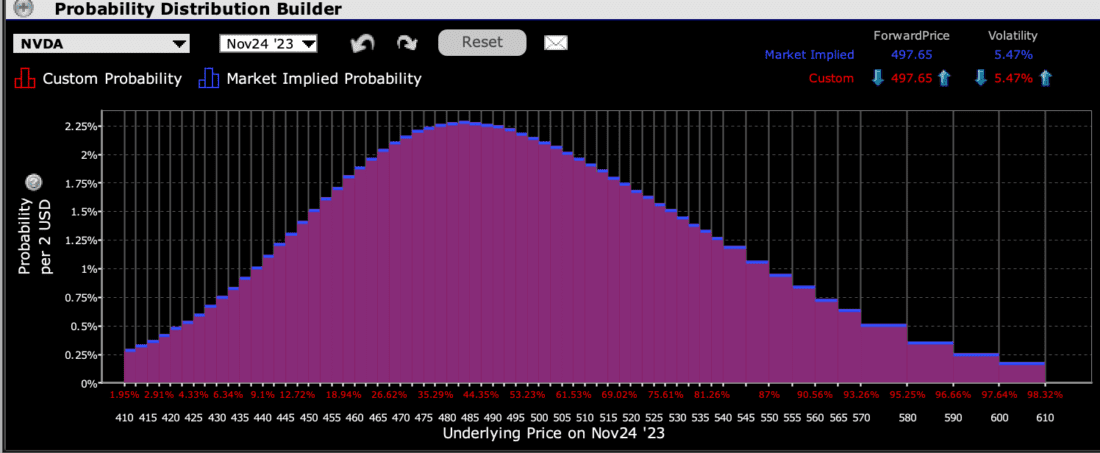Click the histogram bar between 540 and 545
1100x453 pixels.
coord(735,315)
